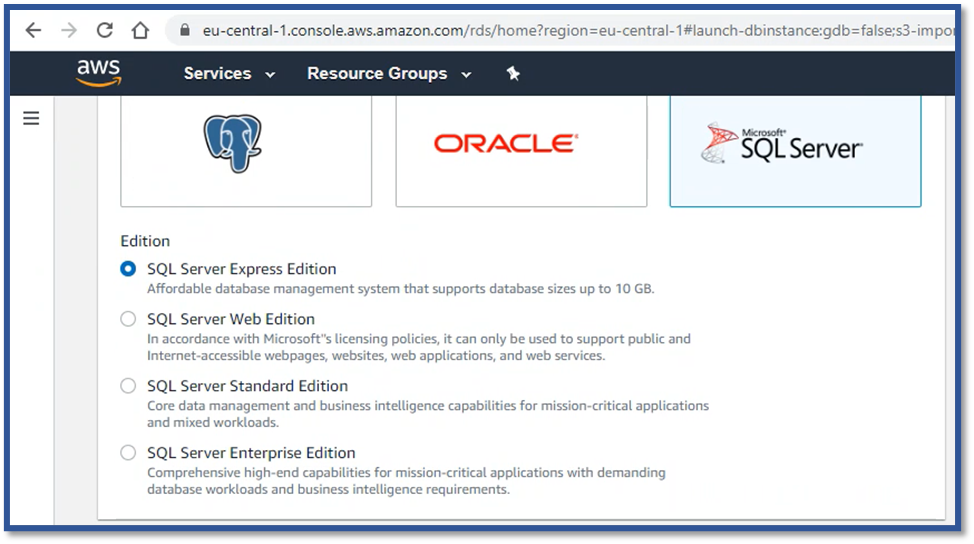Select the Oracle engine card
Screen dimensions: 974x544
pos(521,151)
